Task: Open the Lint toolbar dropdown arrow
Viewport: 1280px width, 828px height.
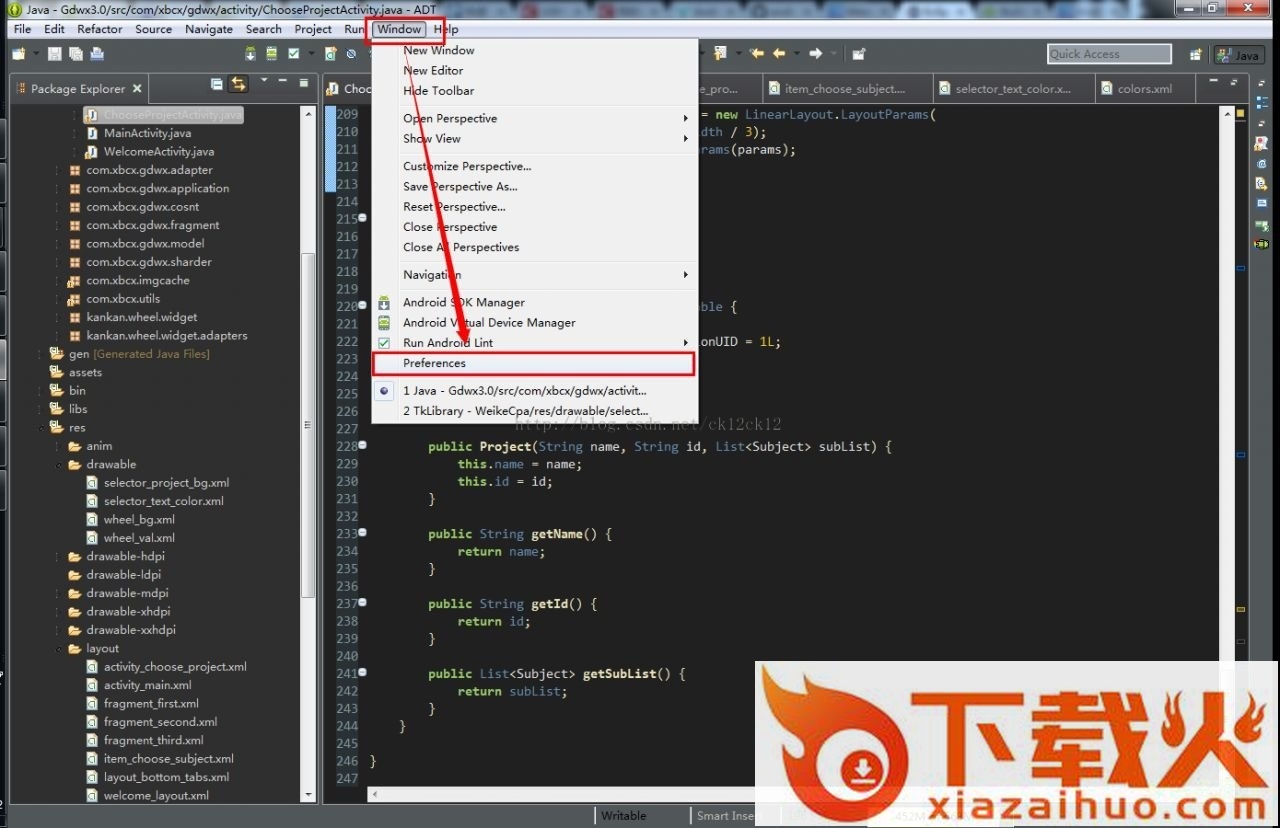Action: click(x=312, y=54)
